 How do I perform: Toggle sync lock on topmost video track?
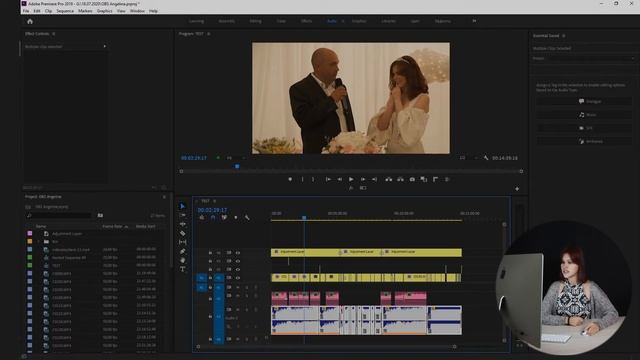click(x=229, y=253)
